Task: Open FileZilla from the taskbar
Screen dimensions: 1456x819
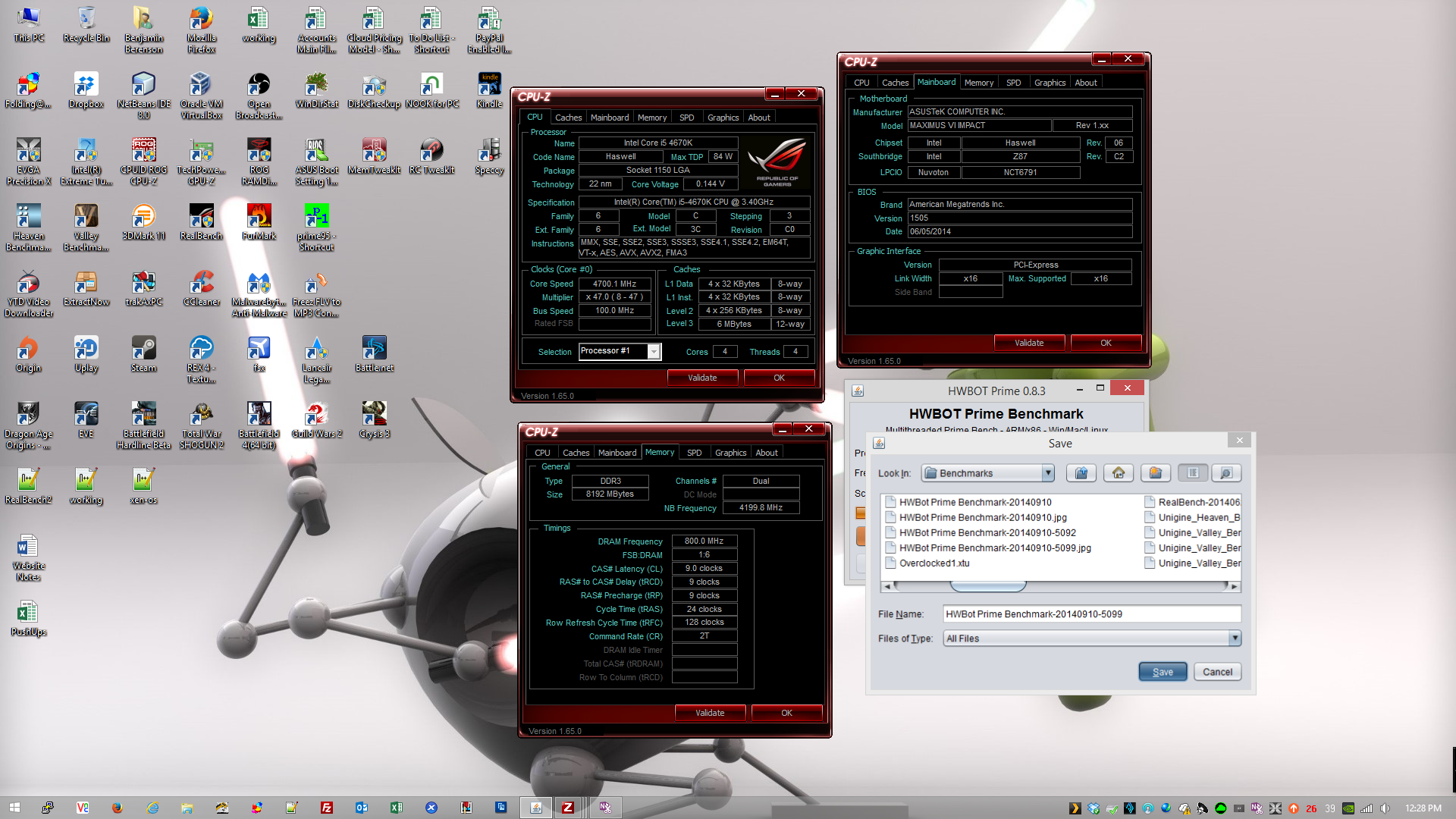Action: pyautogui.click(x=327, y=808)
